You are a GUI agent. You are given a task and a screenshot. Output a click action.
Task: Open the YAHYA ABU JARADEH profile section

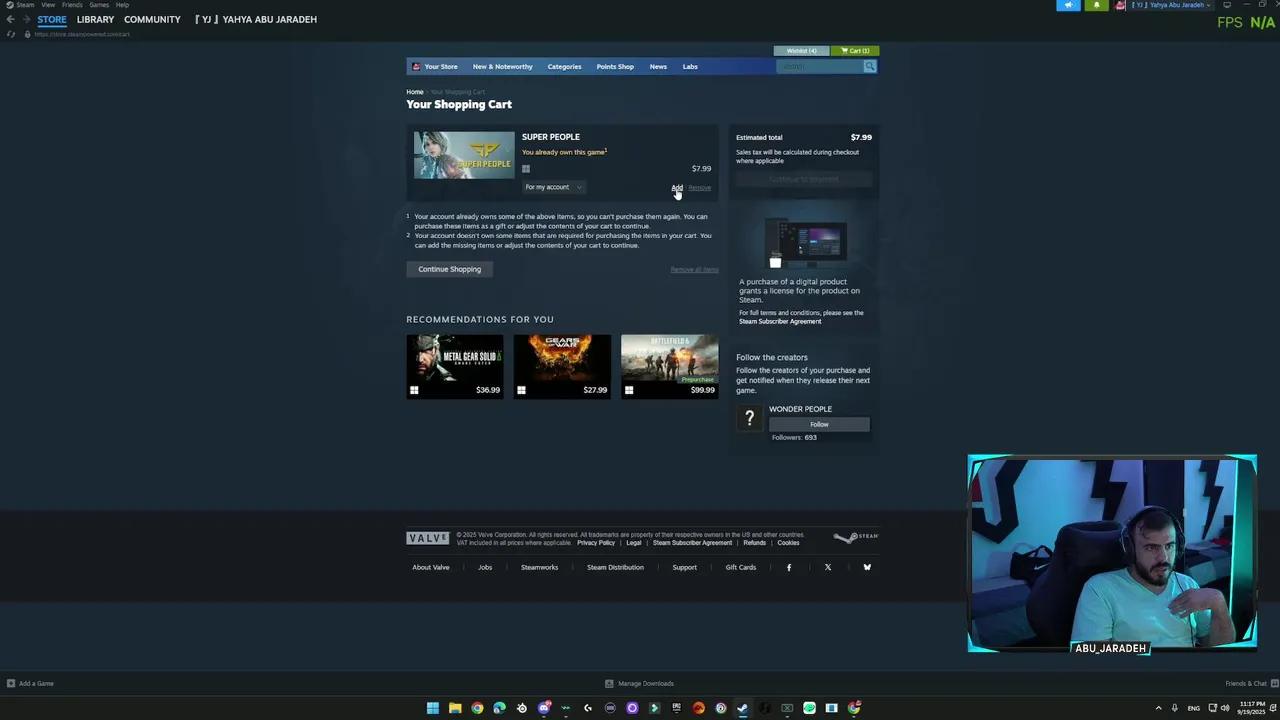(x=256, y=19)
